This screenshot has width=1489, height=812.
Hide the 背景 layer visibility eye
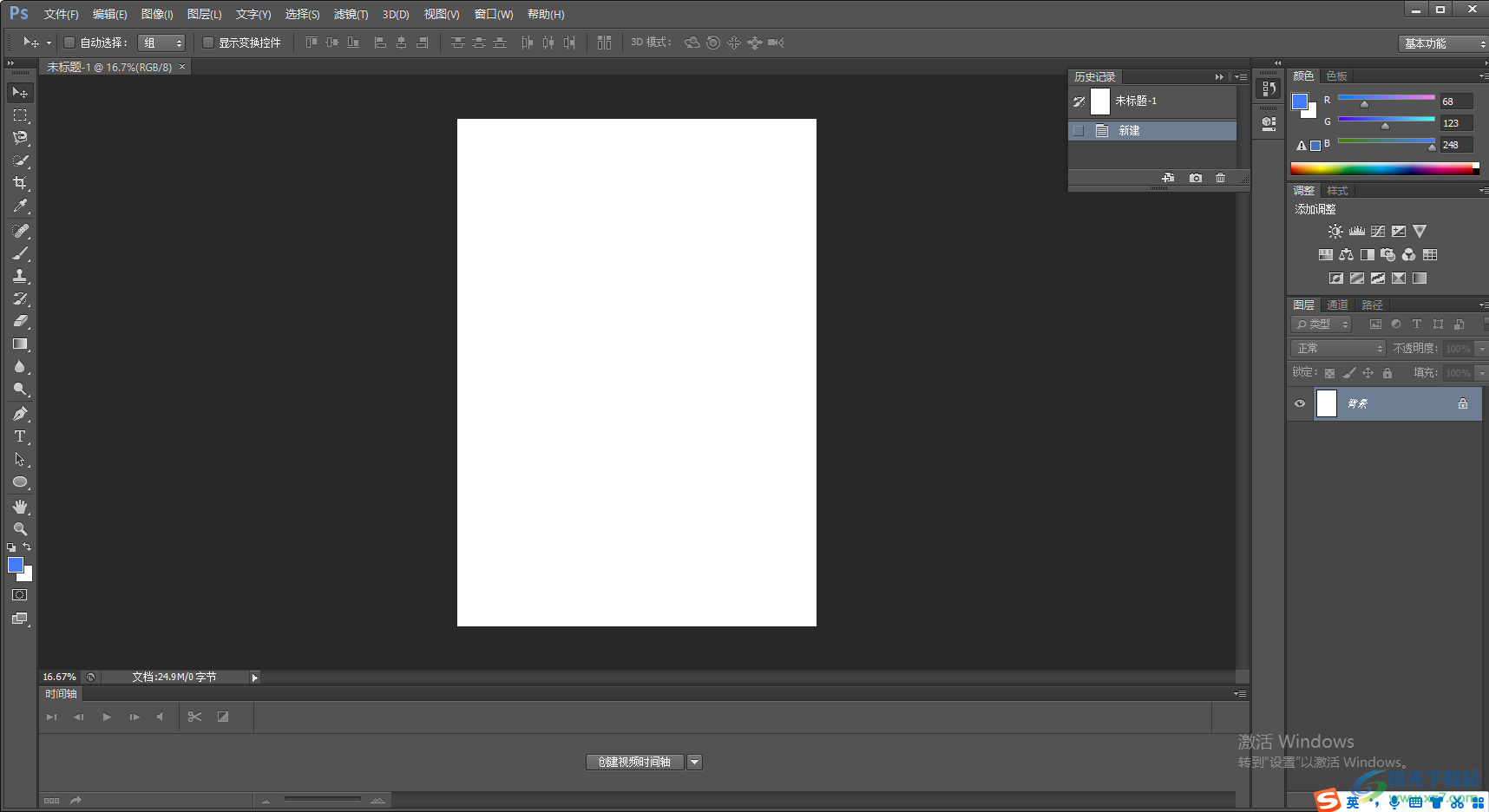[1300, 403]
